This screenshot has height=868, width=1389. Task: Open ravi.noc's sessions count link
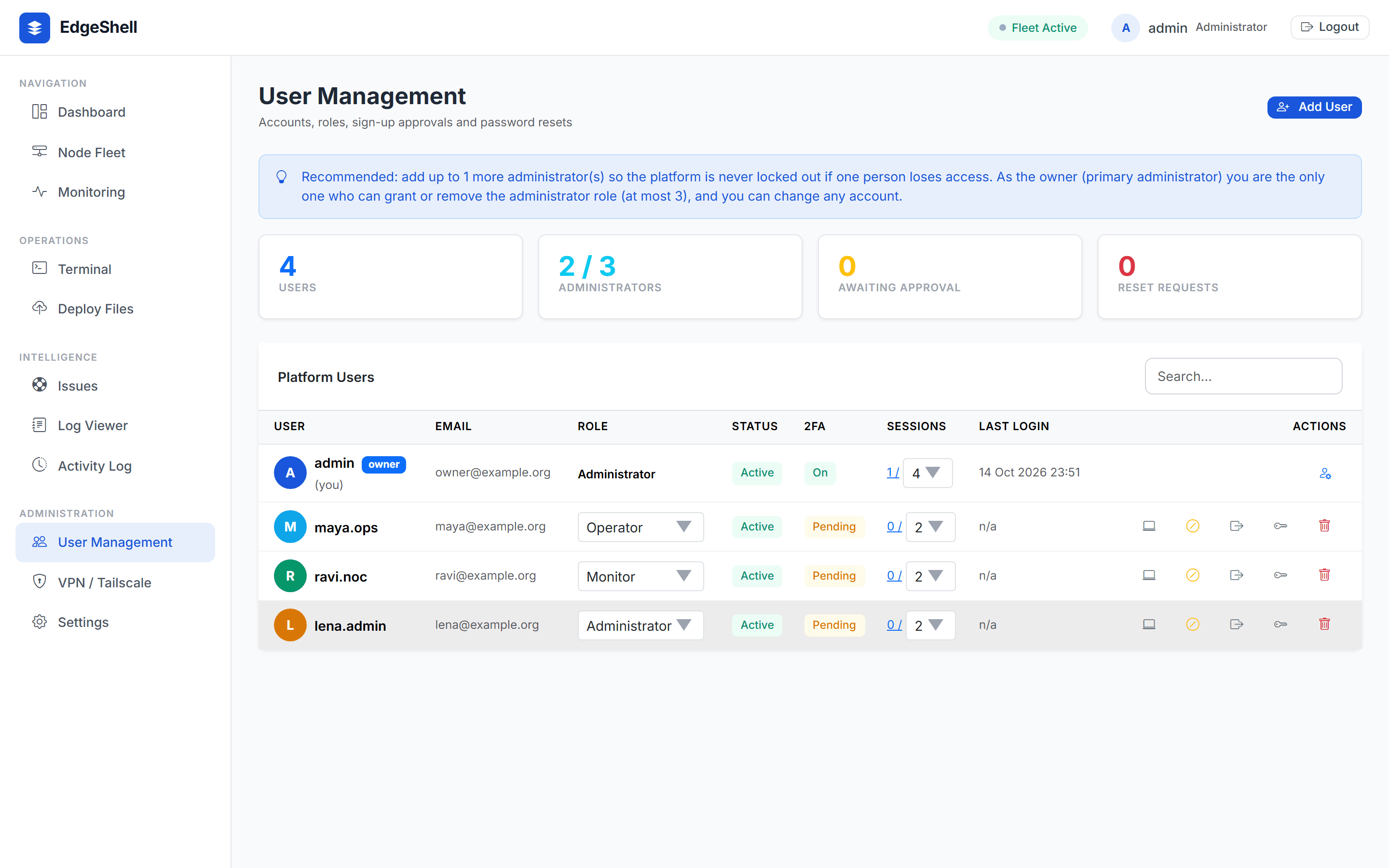(x=894, y=576)
